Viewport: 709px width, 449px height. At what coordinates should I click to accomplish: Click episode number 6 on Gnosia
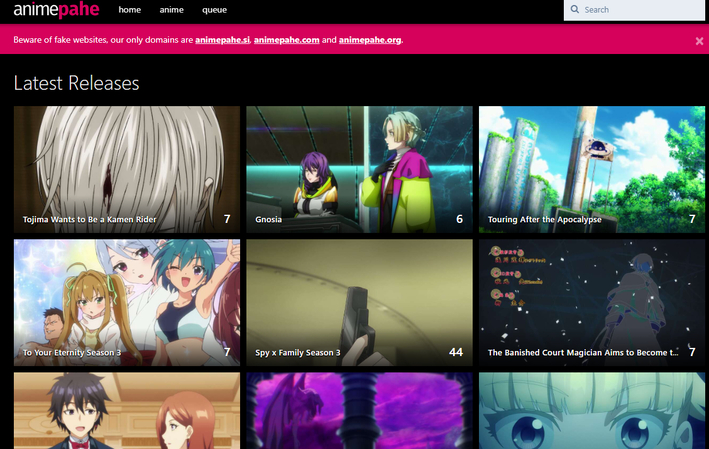459,219
